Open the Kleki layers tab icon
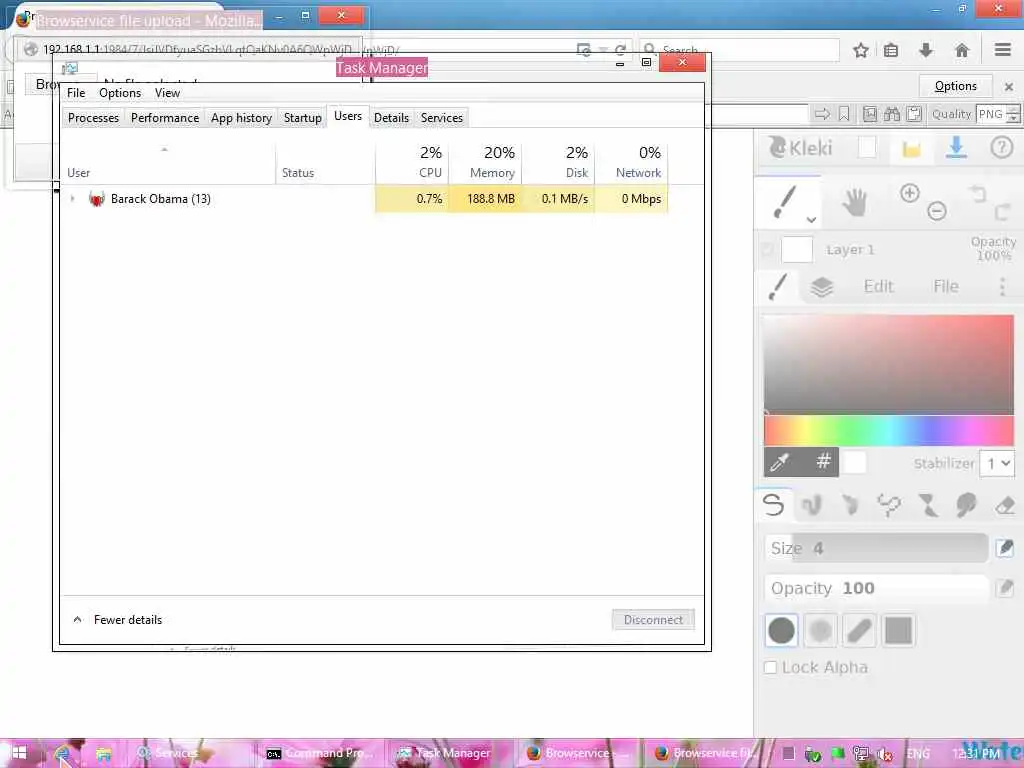The width and height of the screenshot is (1024, 768). tap(822, 287)
